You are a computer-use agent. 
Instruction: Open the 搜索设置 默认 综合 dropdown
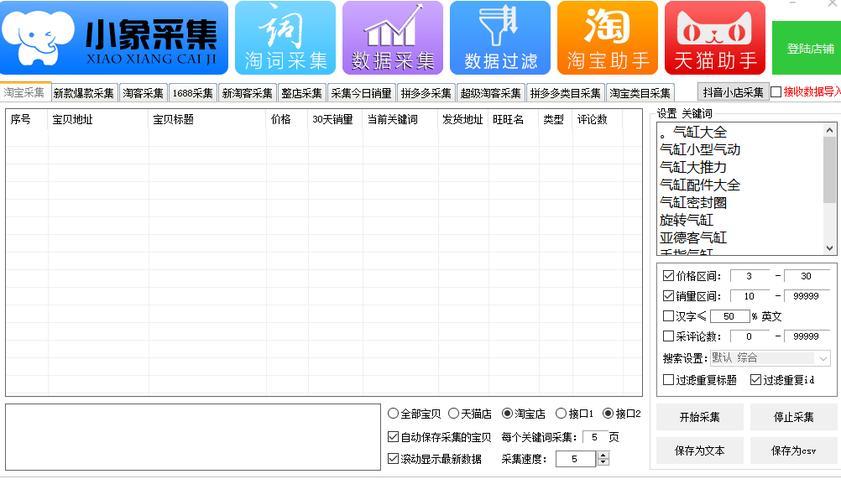pyautogui.click(x=770, y=357)
